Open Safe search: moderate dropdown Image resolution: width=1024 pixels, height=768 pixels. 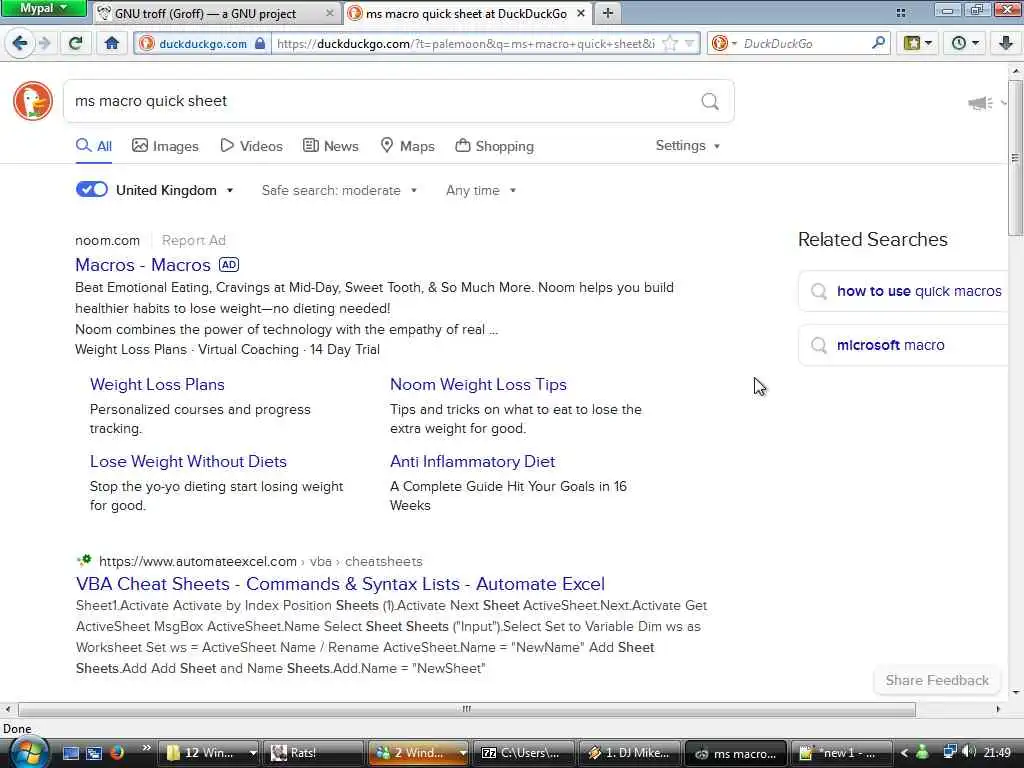339,190
